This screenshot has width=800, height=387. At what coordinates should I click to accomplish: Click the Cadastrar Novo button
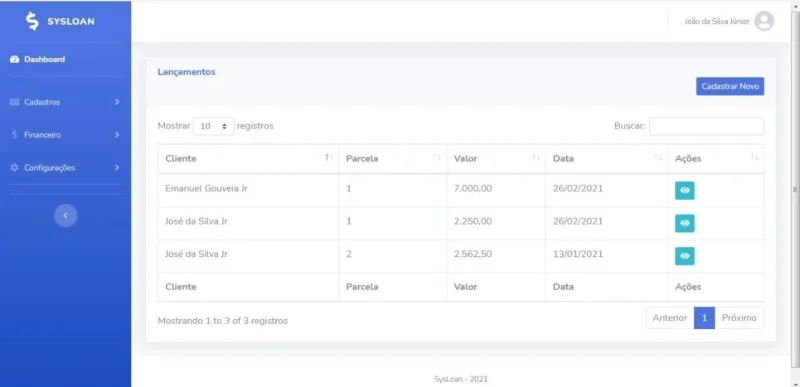(x=730, y=86)
